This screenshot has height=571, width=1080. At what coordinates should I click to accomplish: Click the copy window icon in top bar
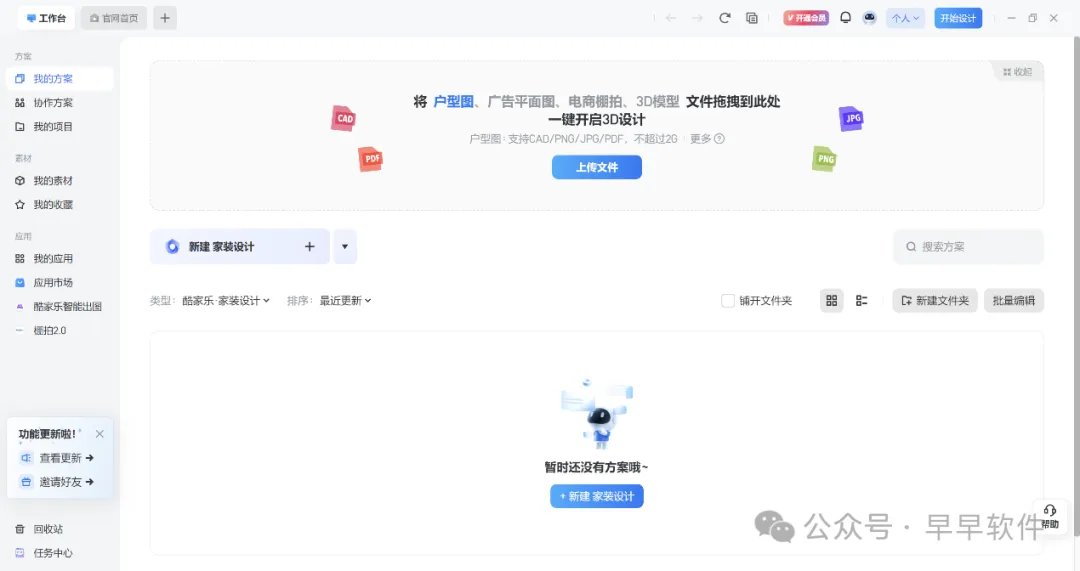751,18
